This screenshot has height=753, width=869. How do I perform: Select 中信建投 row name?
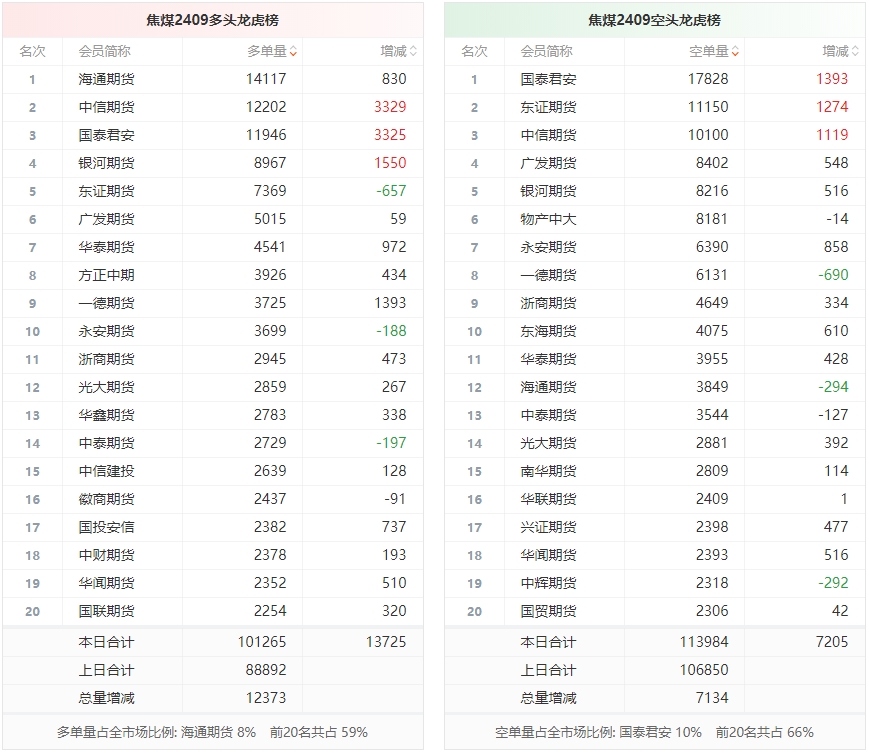click(x=106, y=471)
